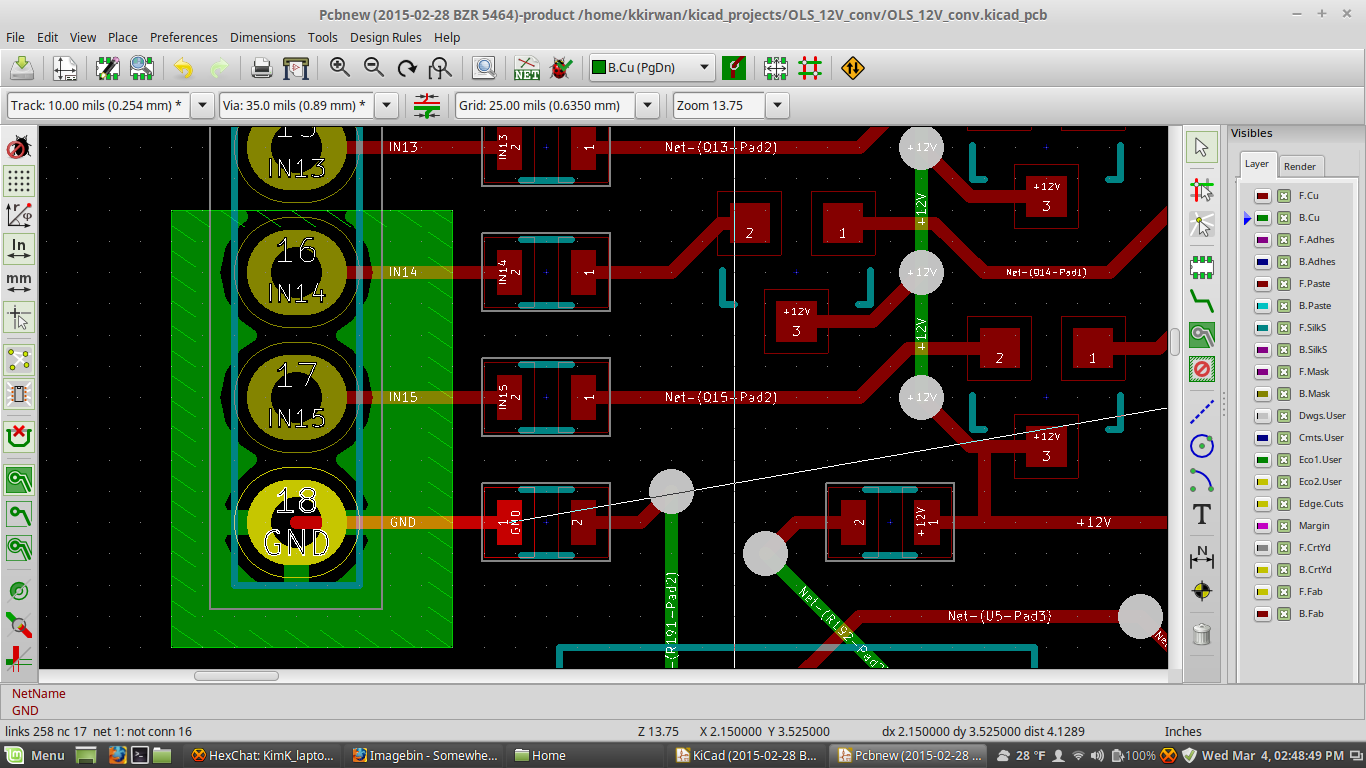Screen dimensions: 1366x768
Task: Toggle F.SilkS layer visibility checkbox
Action: [1284, 328]
